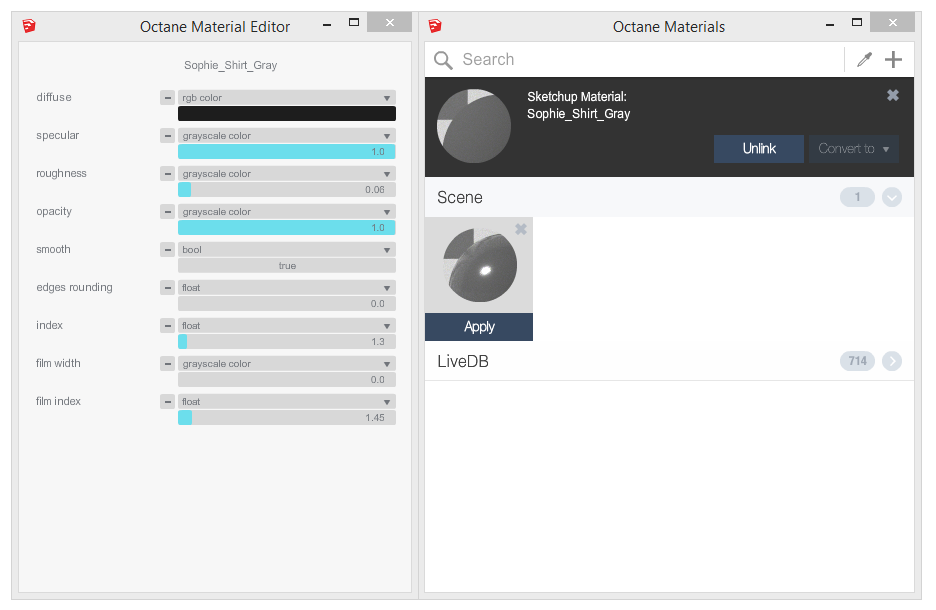This screenshot has height=610, width=936.
Task: Open smooth bool type dropdown
Action: [287, 249]
